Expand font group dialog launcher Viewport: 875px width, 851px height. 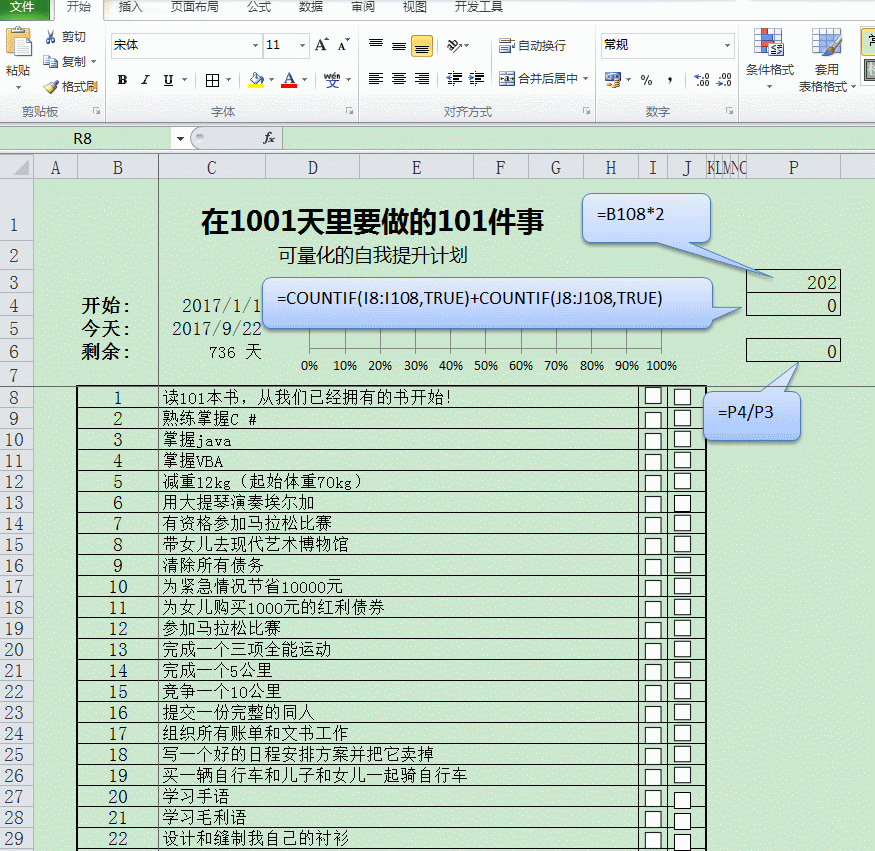(350, 111)
